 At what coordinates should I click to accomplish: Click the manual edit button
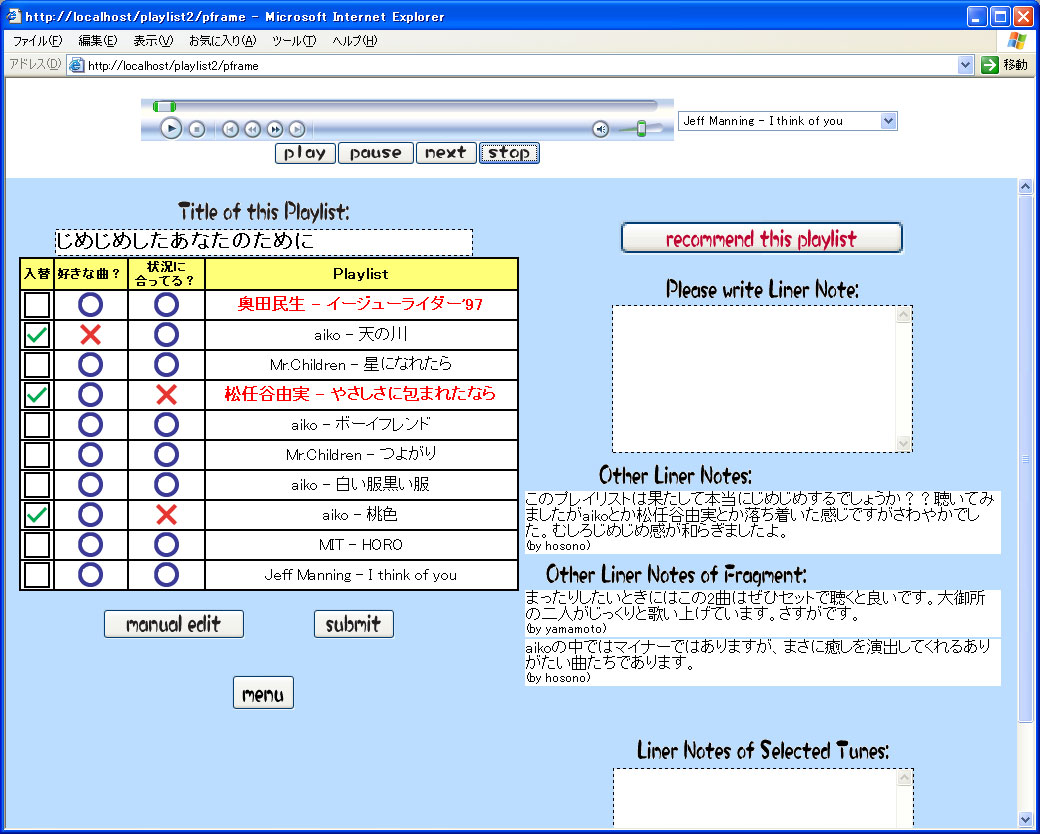pyautogui.click(x=174, y=624)
